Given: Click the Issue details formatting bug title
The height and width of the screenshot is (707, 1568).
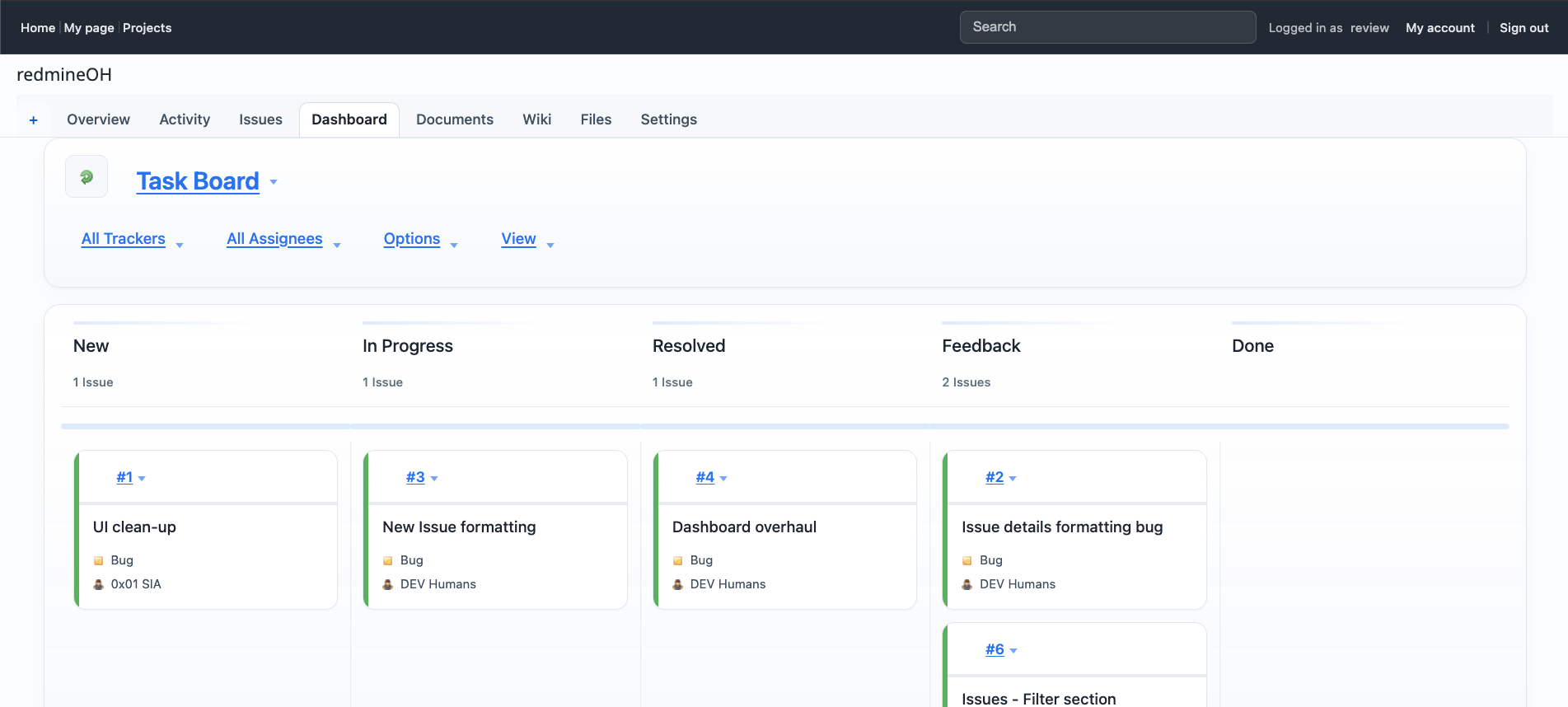Looking at the screenshot, I should [x=1062, y=527].
